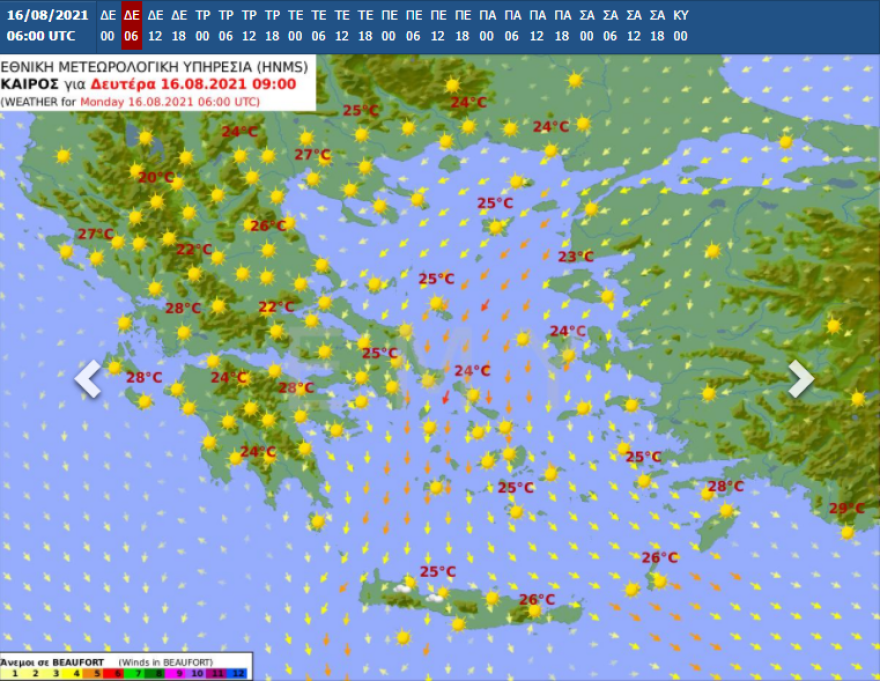880x681 pixels.
Task: Go back using the left arrow
Action: (x=88, y=378)
